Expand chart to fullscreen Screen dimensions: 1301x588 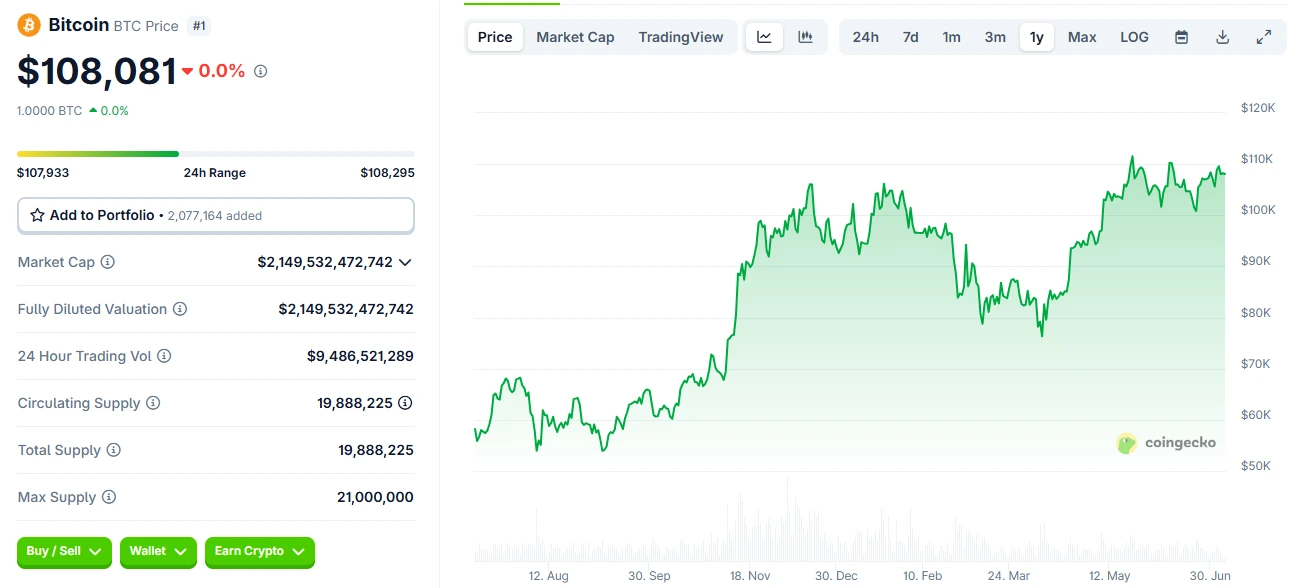[1264, 37]
